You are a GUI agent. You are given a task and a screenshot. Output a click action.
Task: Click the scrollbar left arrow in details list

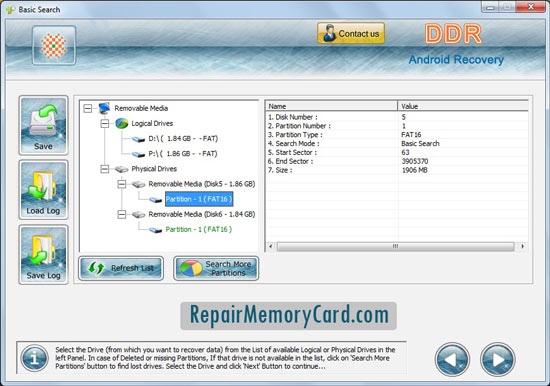pos(270,246)
